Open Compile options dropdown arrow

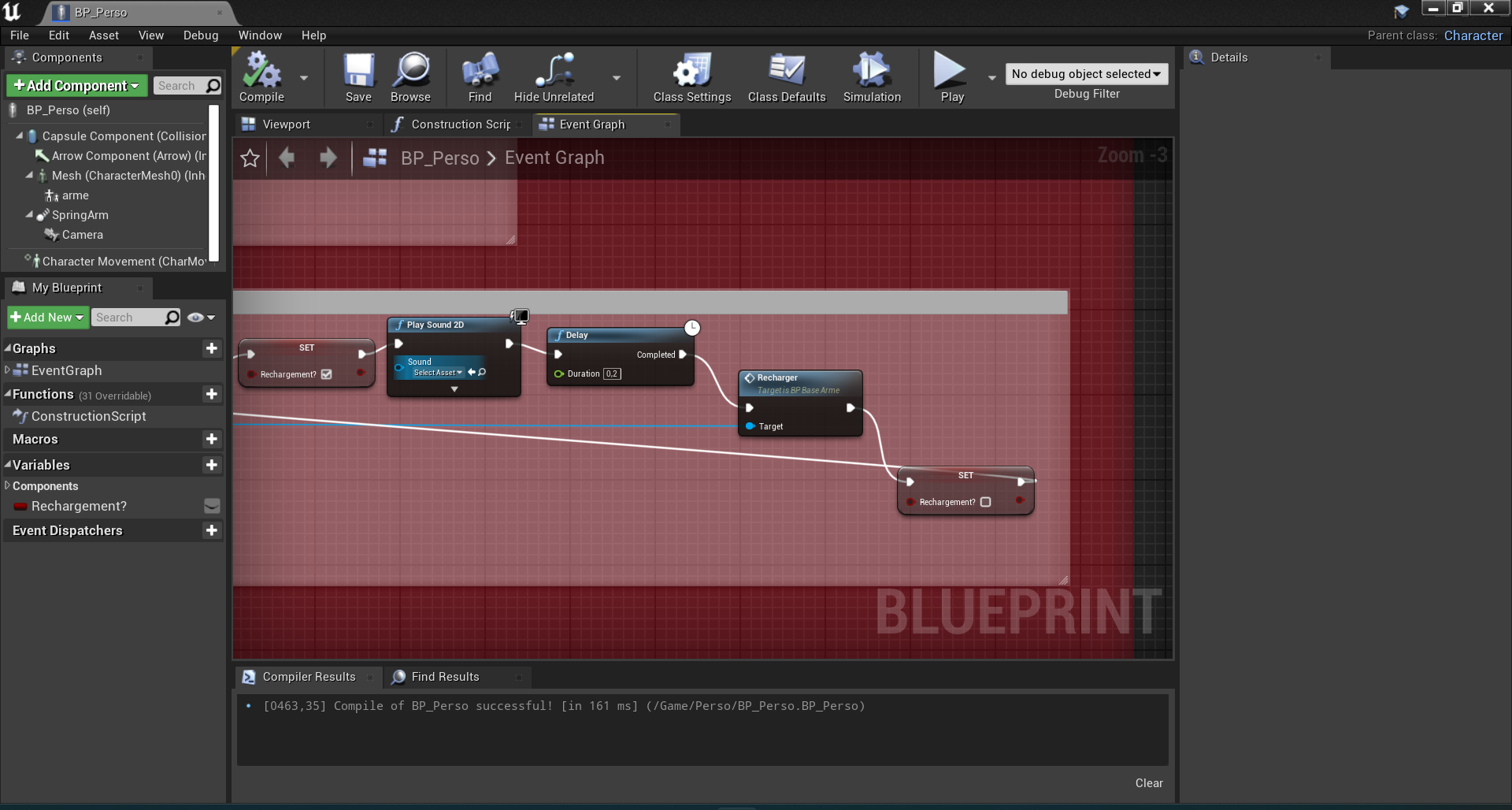click(x=304, y=78)
